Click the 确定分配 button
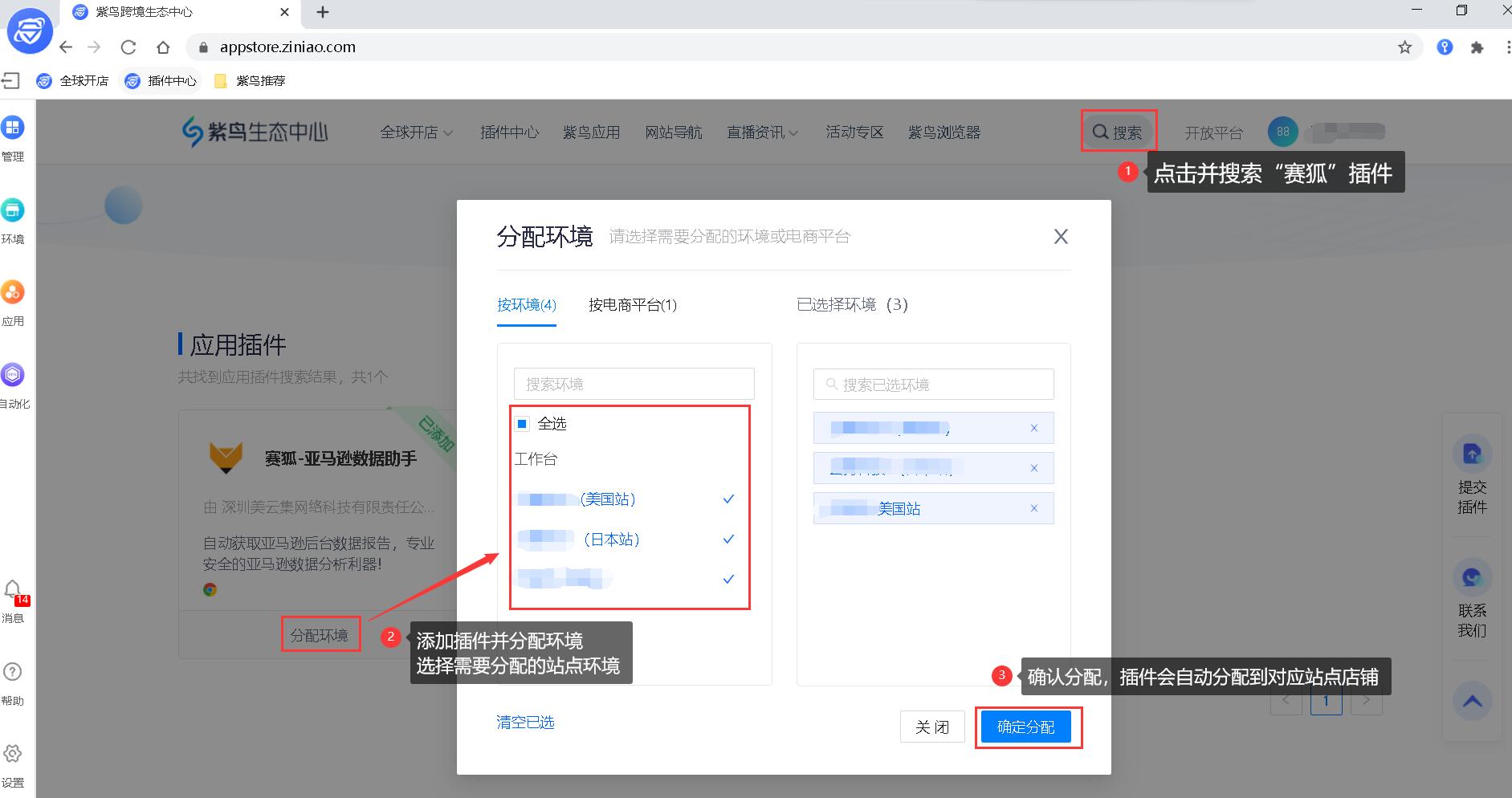Screen dimensions: 1512x798 point(1026,727)
